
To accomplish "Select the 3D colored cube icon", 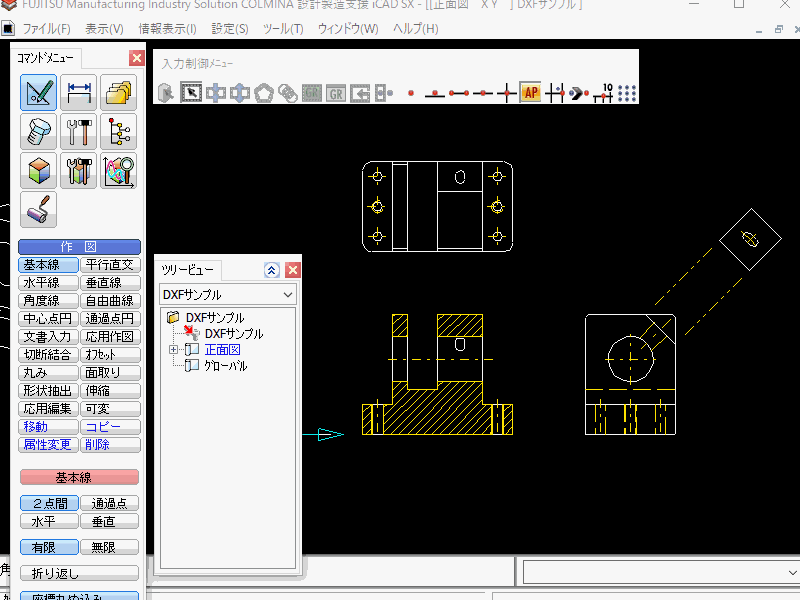I will coord(38,171).
